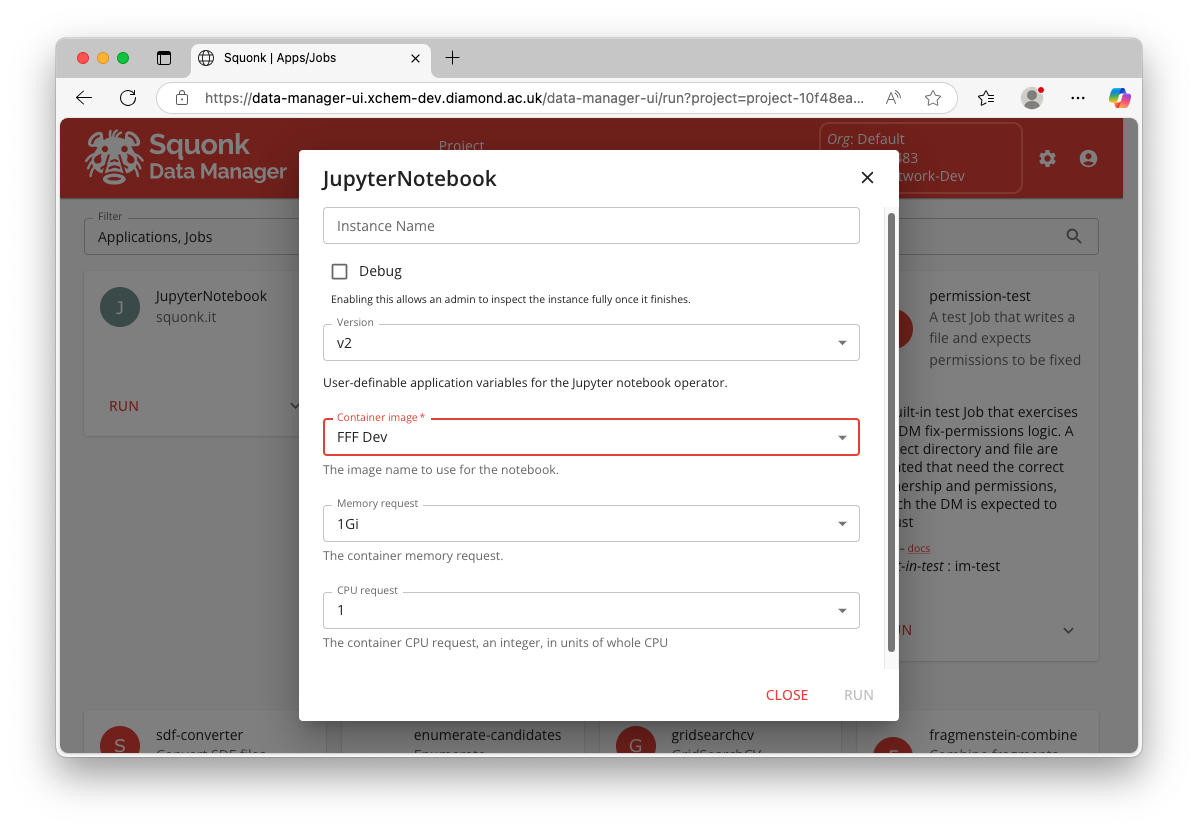Image resolution: width=1198 pixels, height=831 pixels.
Task: Select the Squonk | Apps/Jobs tab
Action: pos(311,59)
